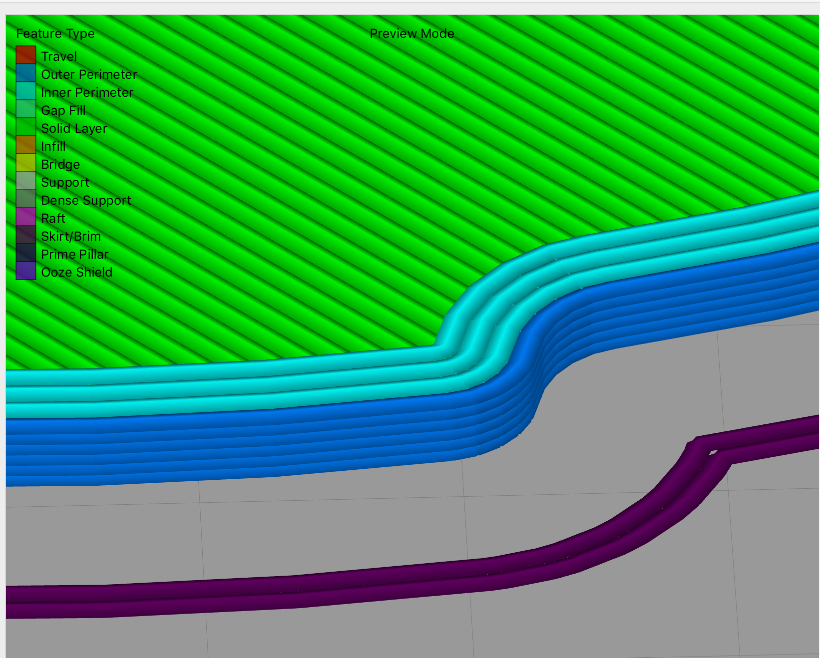
Task: Click the Outer Perimeter legend label
Action: (89, 74)
